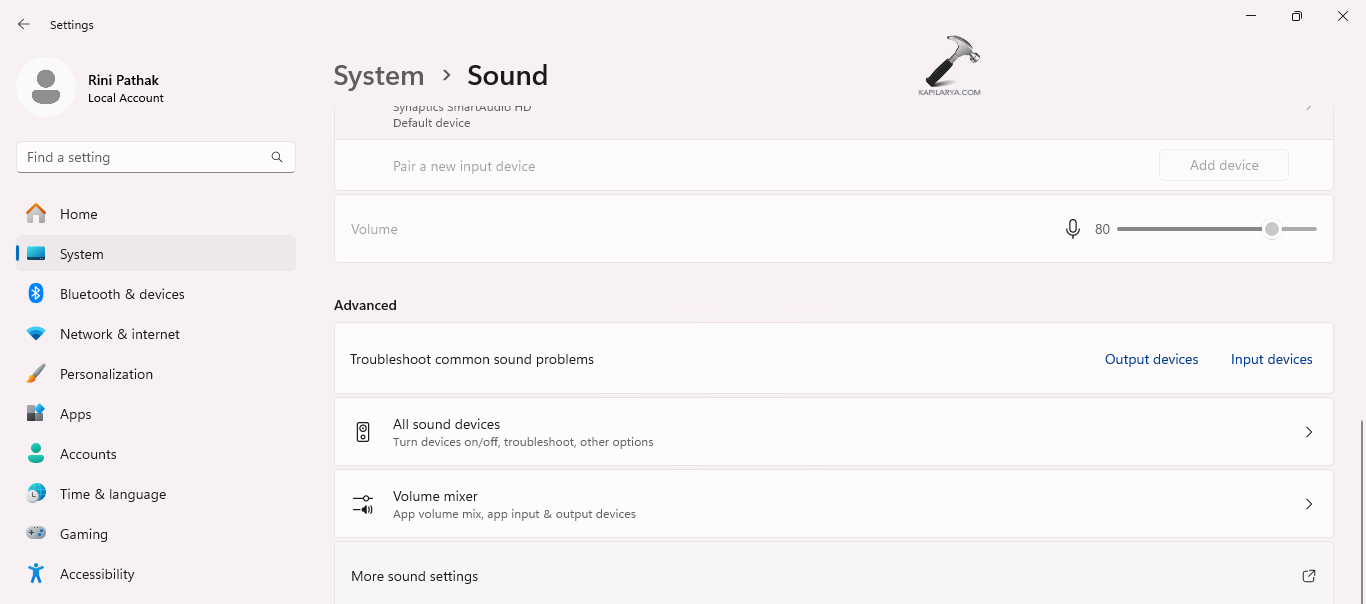1366x604 pixels.
Task: Click the Add device button
Action: (x=1223, y=164)
